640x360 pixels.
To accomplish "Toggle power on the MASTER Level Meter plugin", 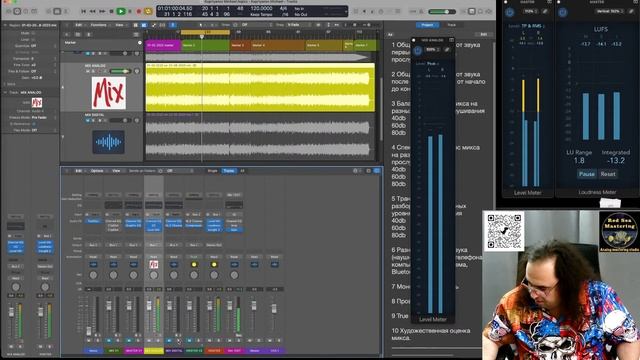I will coord(510,12).
